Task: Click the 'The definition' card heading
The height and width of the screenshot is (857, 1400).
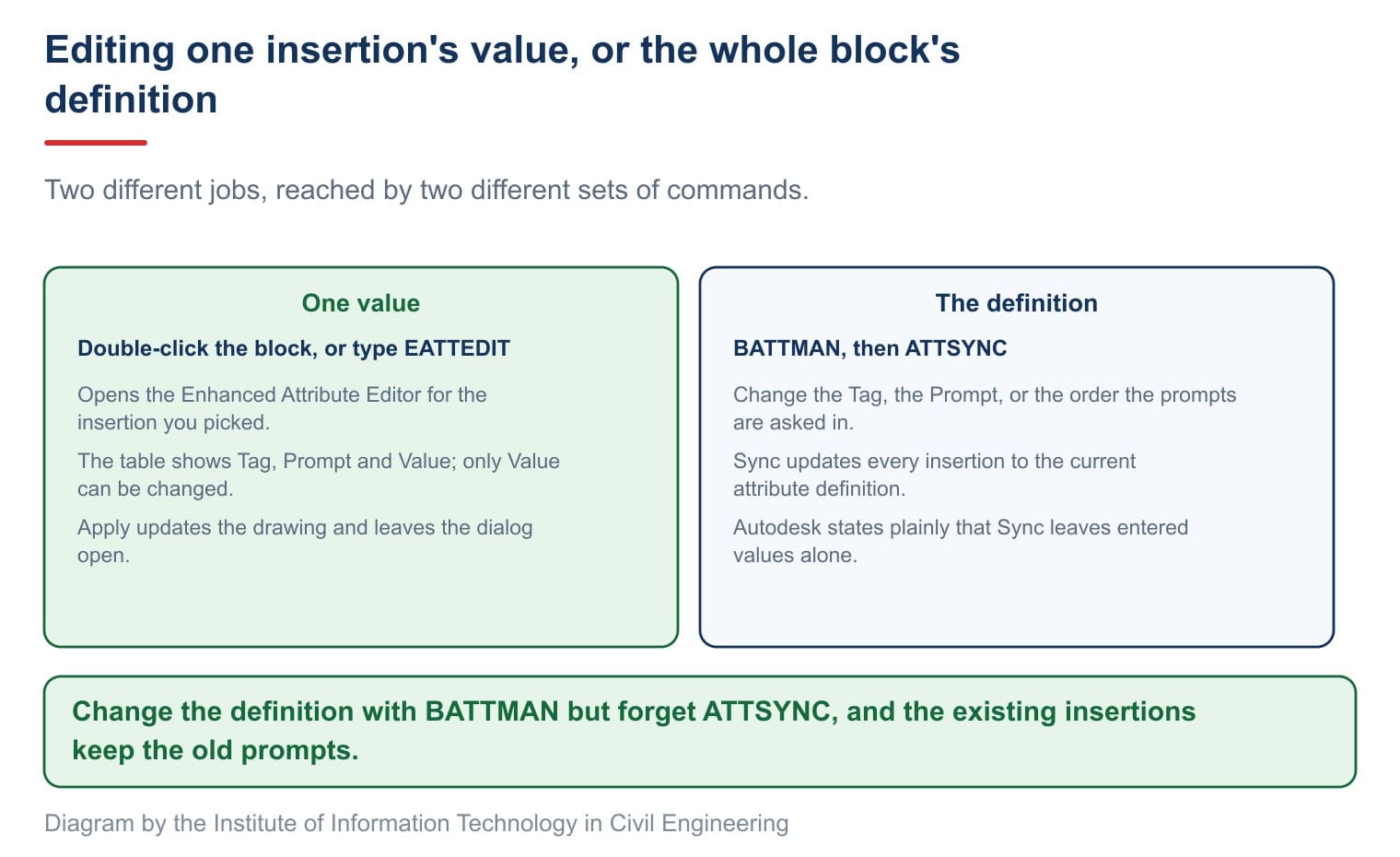Action: click(1017, 303)
